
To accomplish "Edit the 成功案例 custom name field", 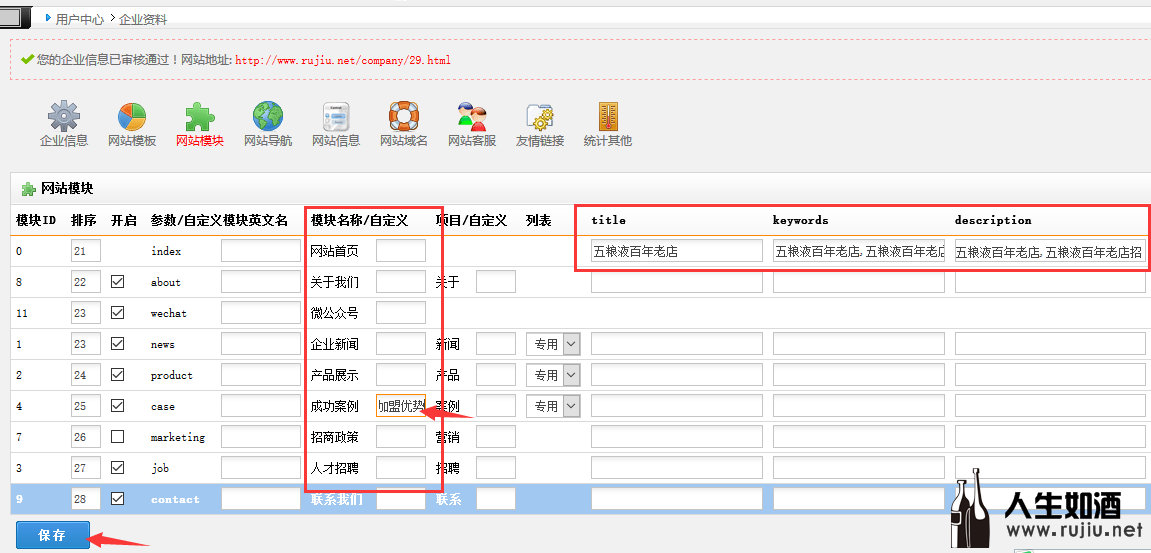I will pyautogui.click(x=401, y=405).
